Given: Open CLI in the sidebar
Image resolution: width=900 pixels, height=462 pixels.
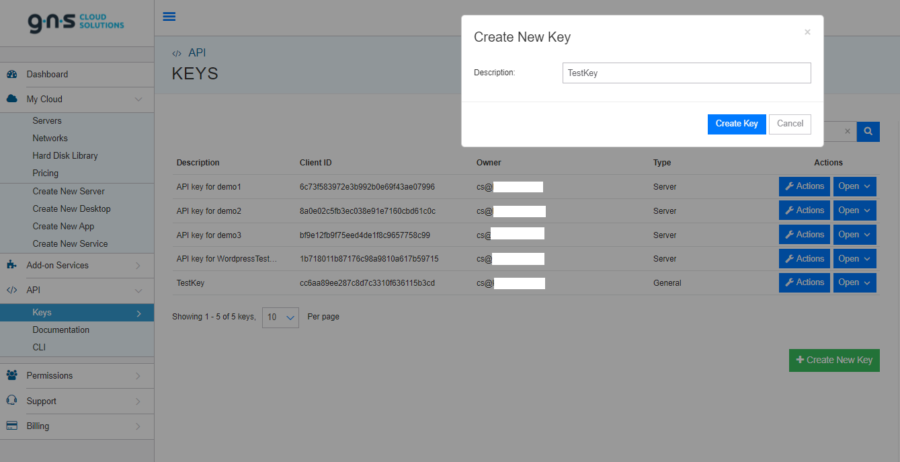Looking at the screenshot, I should coord(39,347).
